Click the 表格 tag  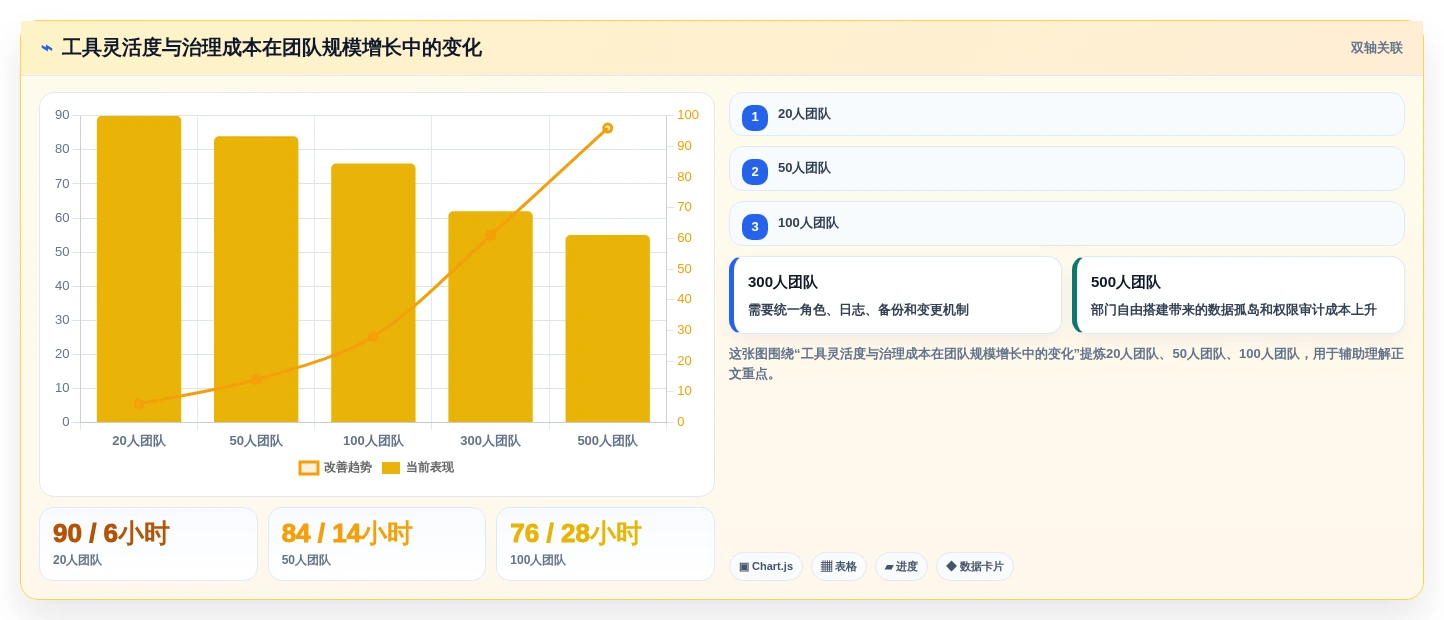(839, 567)
